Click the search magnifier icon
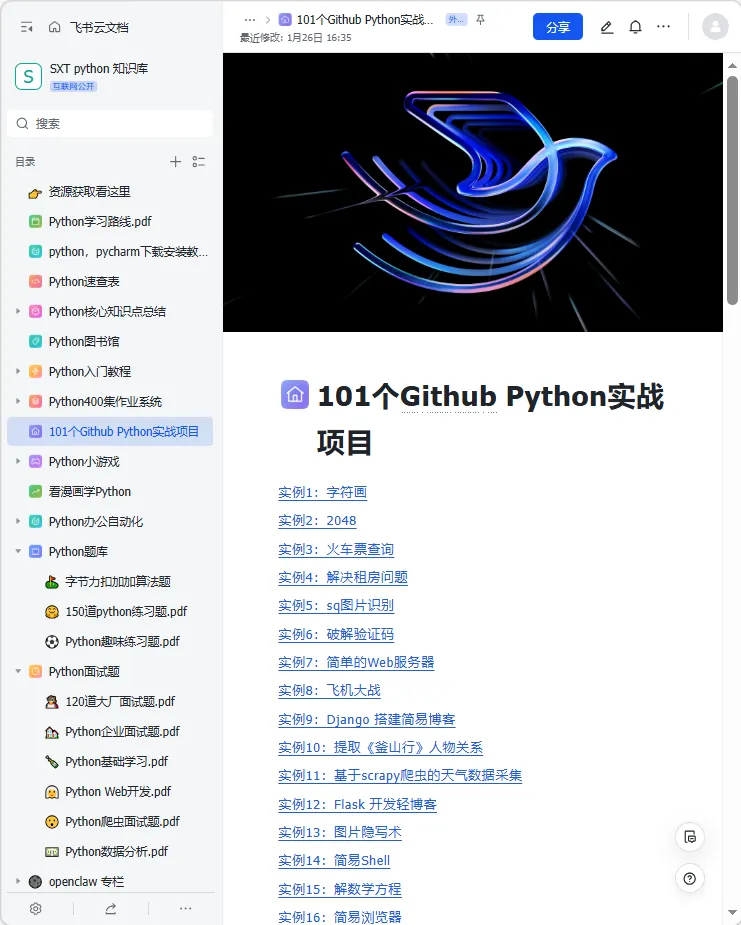The height and width of the screenshot is (925, 741). [22, 123]
